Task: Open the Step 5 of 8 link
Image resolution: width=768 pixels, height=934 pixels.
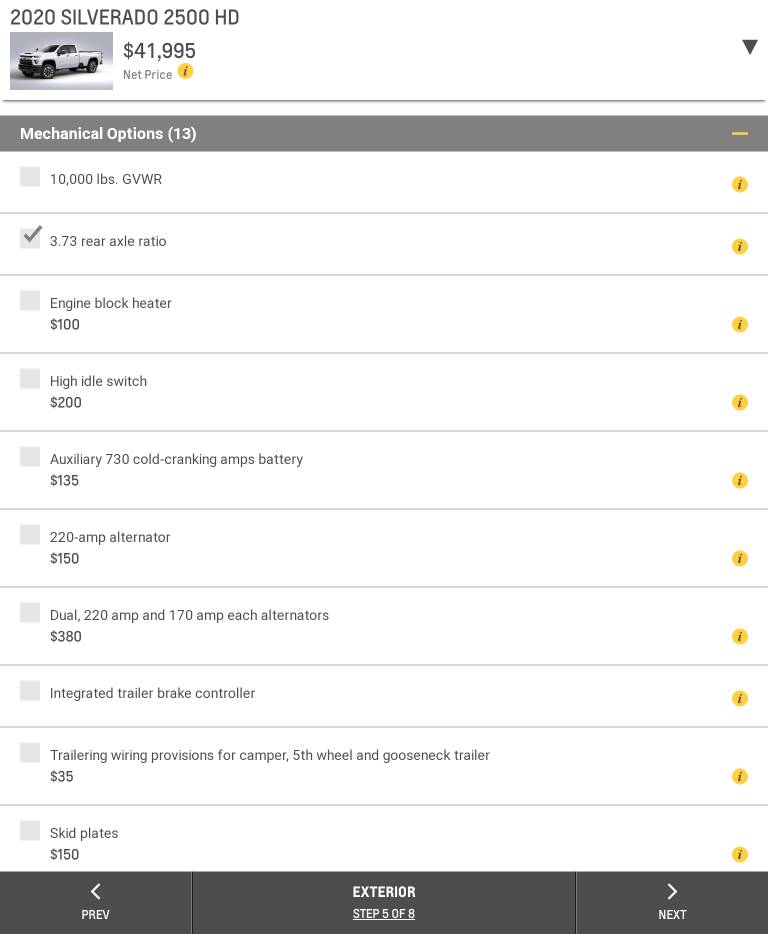Action: tap(384, 914)
